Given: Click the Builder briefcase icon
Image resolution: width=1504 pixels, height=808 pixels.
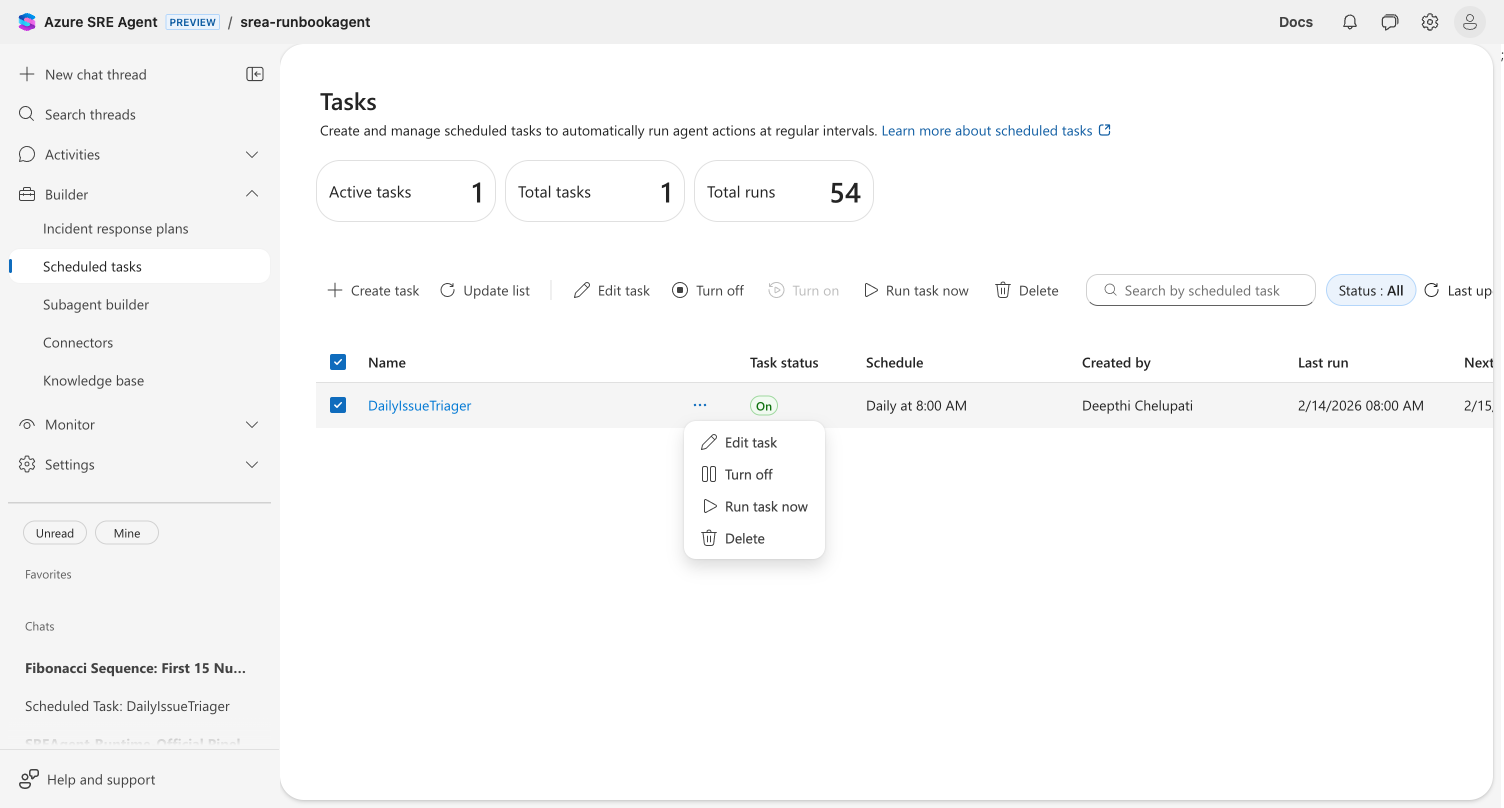Looking at the screenshot, I should click(27, 194).
